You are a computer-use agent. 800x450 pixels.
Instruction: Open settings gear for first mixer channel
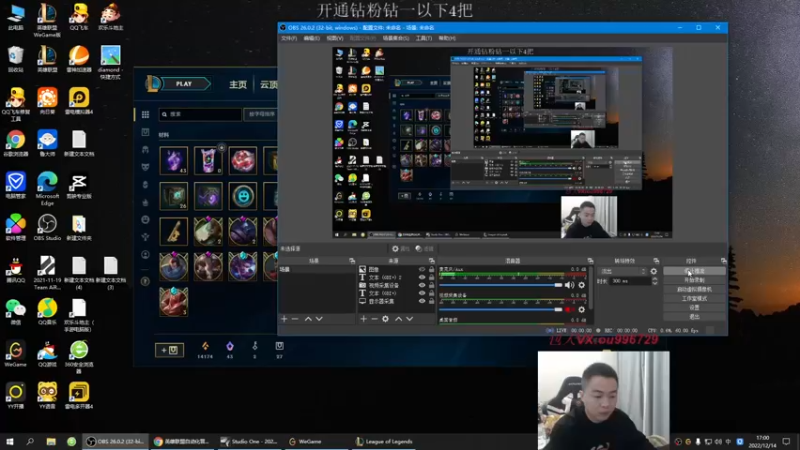[x=581, y=285]
